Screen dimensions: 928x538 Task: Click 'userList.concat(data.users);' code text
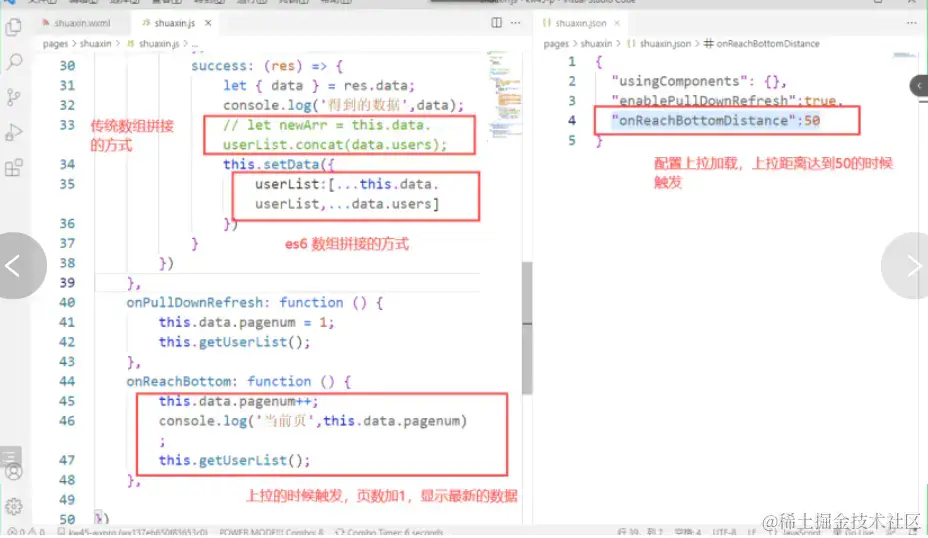[335, 144]
